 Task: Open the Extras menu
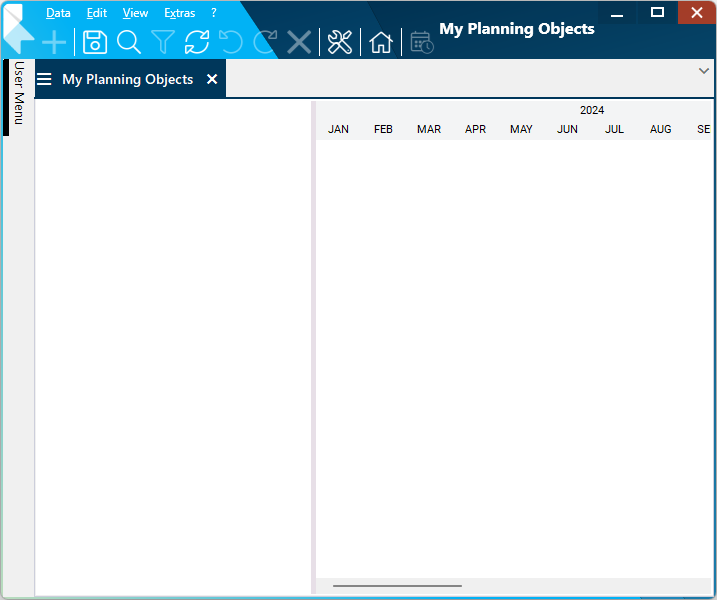point(179,13)
